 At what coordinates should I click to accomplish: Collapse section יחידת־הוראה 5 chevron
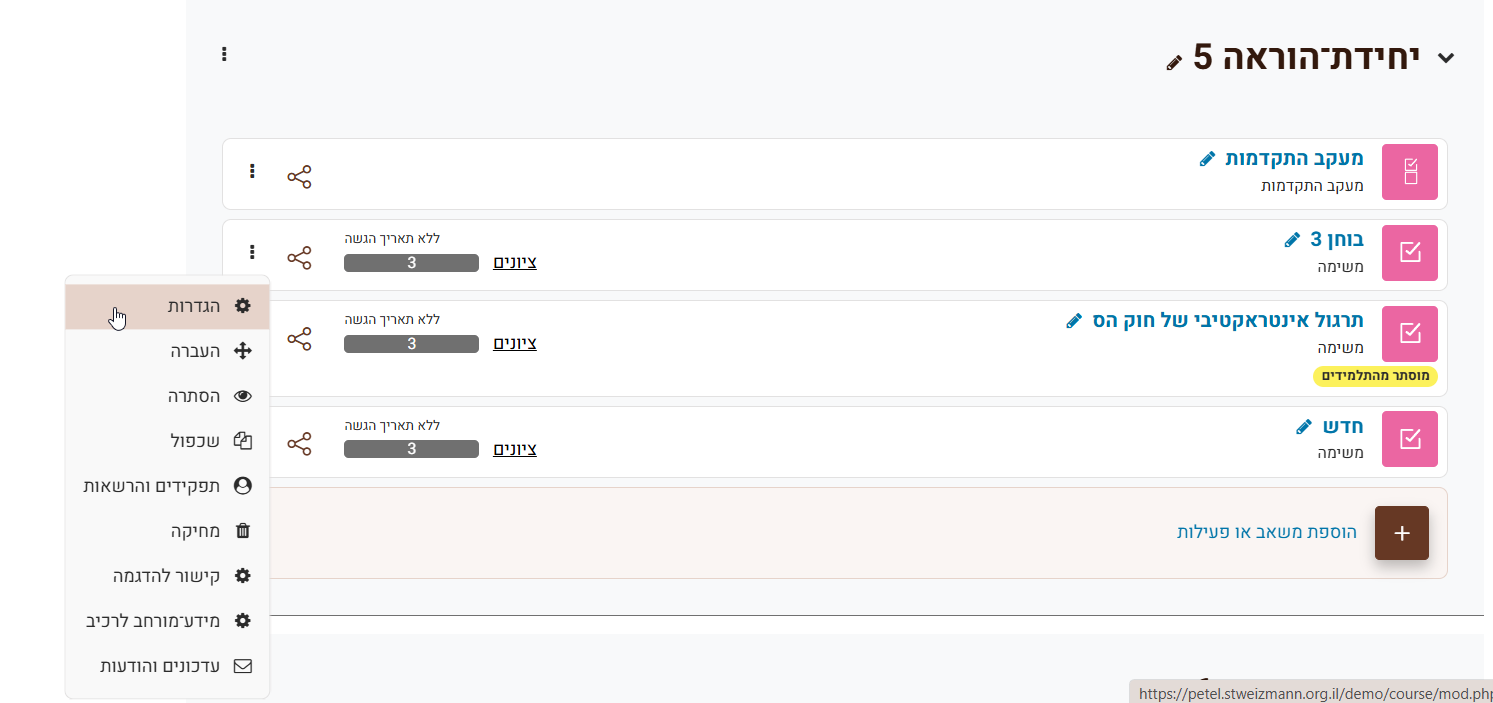pos(1445,58)
